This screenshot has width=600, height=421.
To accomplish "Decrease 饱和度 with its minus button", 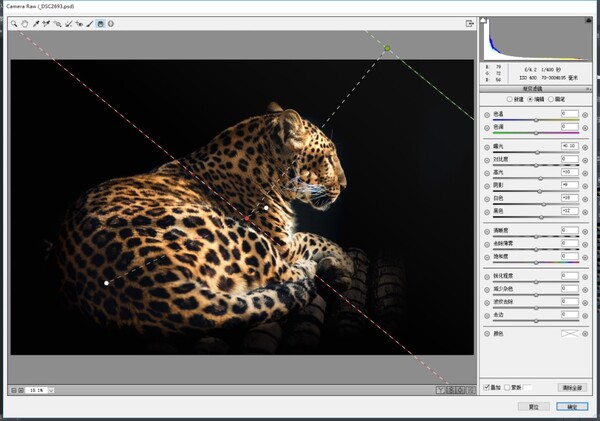I will coord(487,258).
